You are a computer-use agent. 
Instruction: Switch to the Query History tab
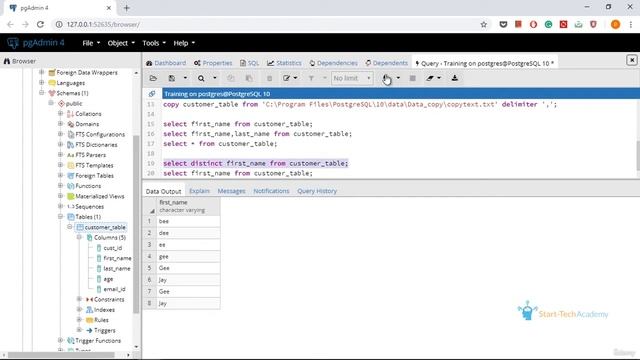(317, 191)
